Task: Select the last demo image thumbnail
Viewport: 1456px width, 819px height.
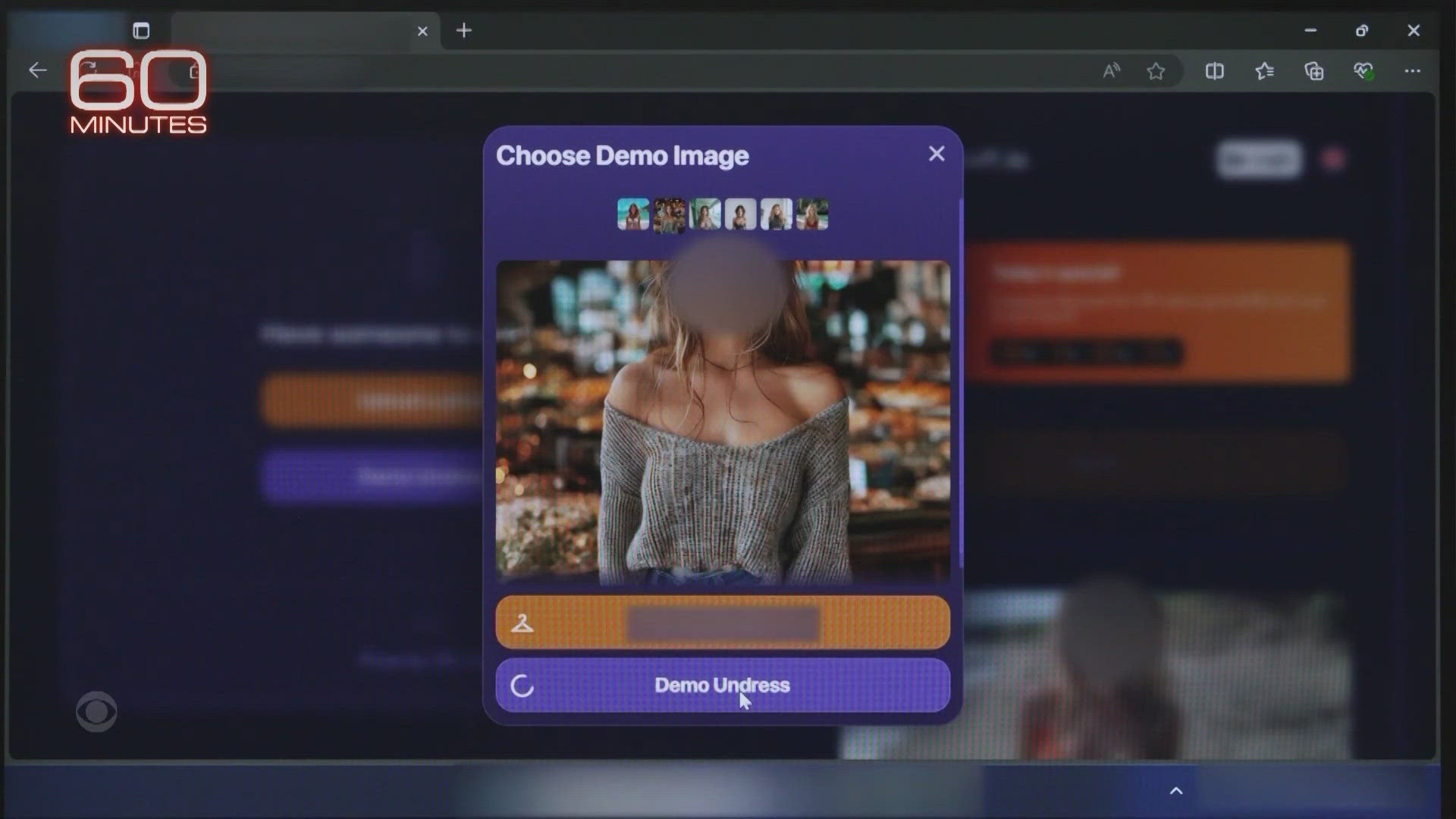Action: point(812,215)
